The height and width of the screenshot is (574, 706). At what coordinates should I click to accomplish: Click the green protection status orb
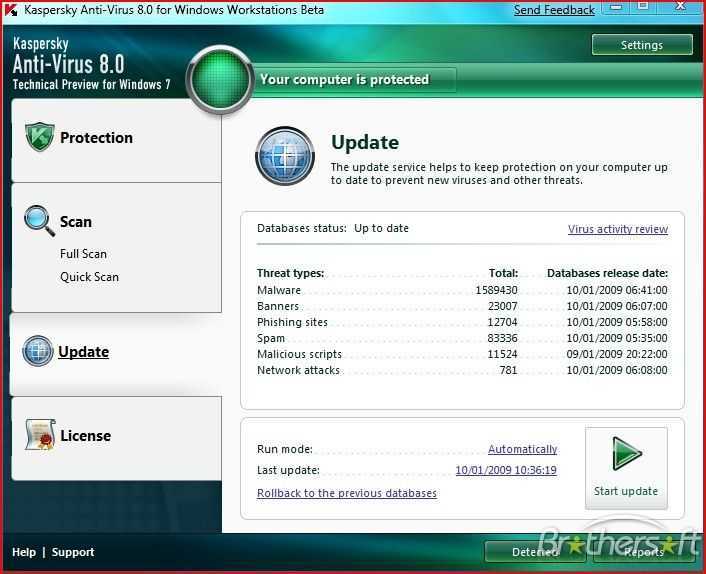point(220,79)
